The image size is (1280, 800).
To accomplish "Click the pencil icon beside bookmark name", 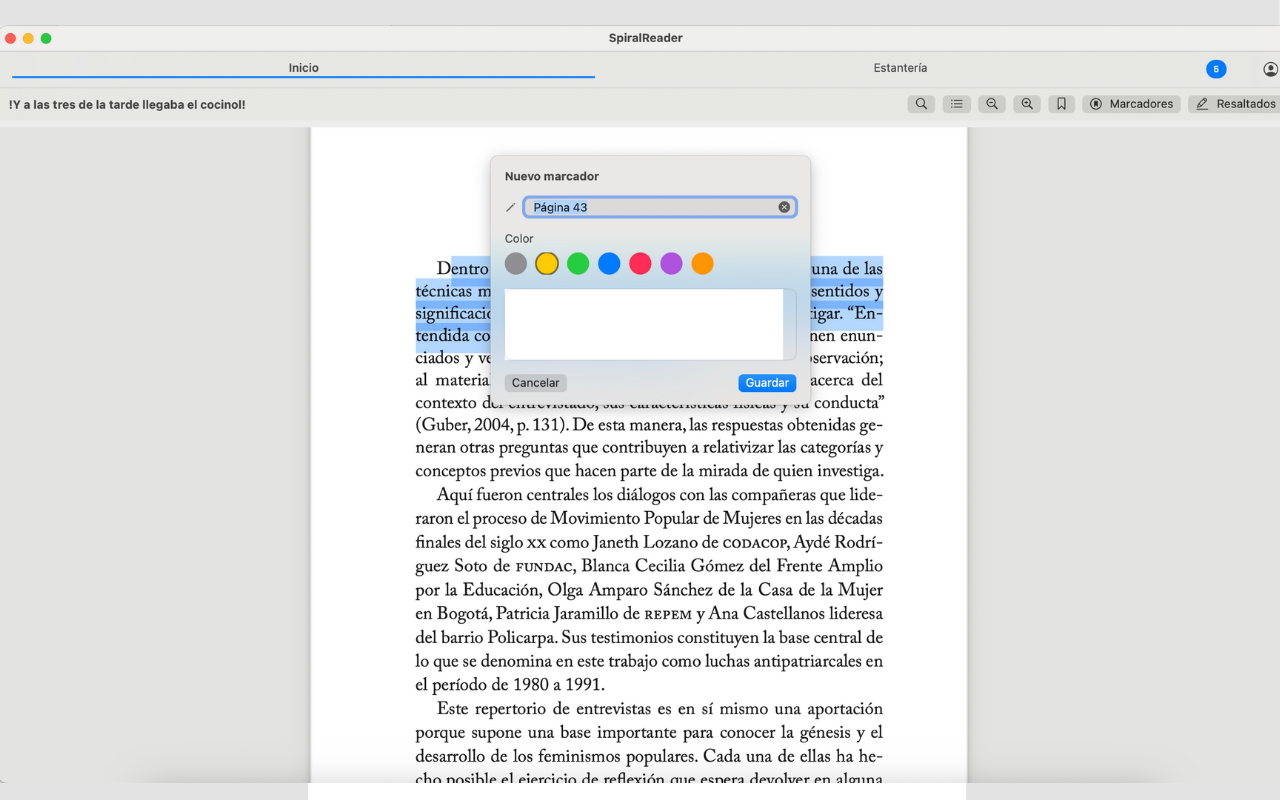I will point(511,208).
